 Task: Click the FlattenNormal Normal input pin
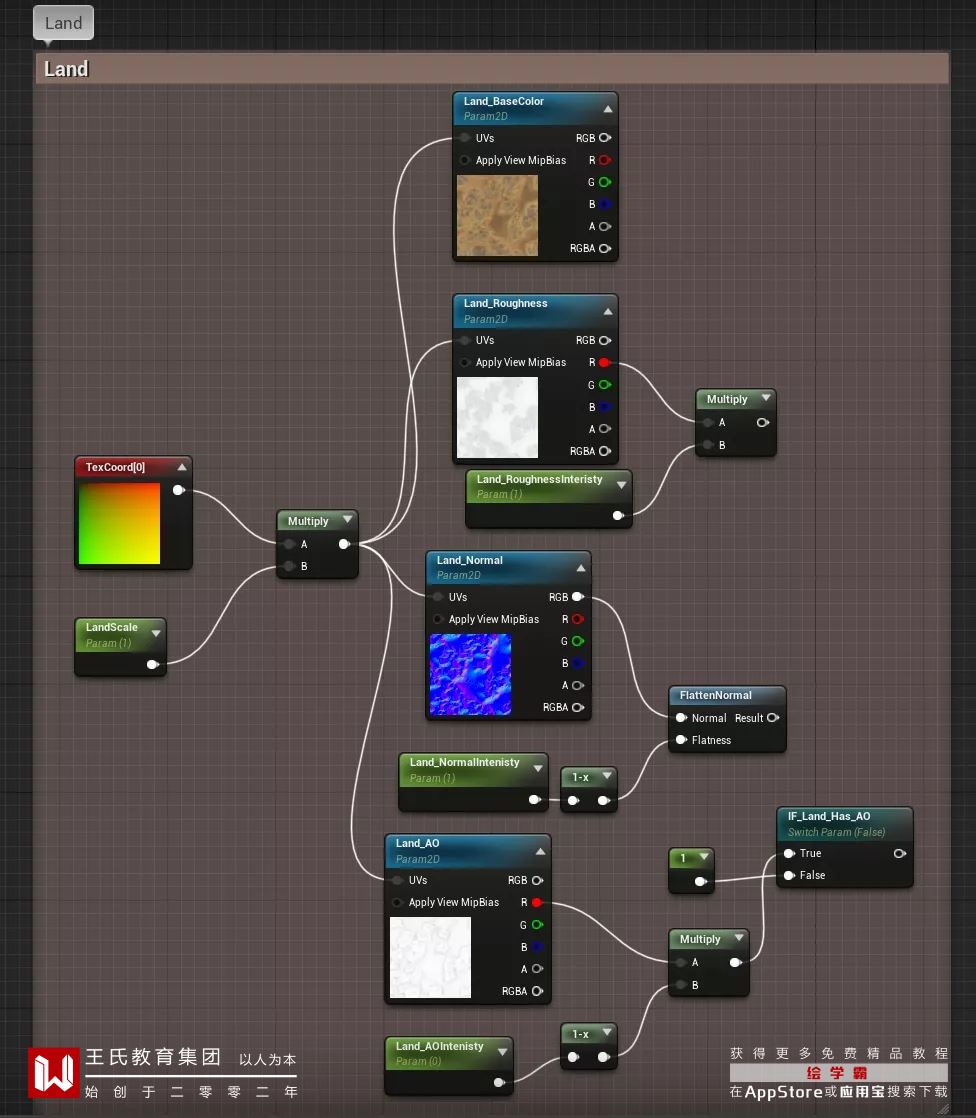click(x=682, y=718)
